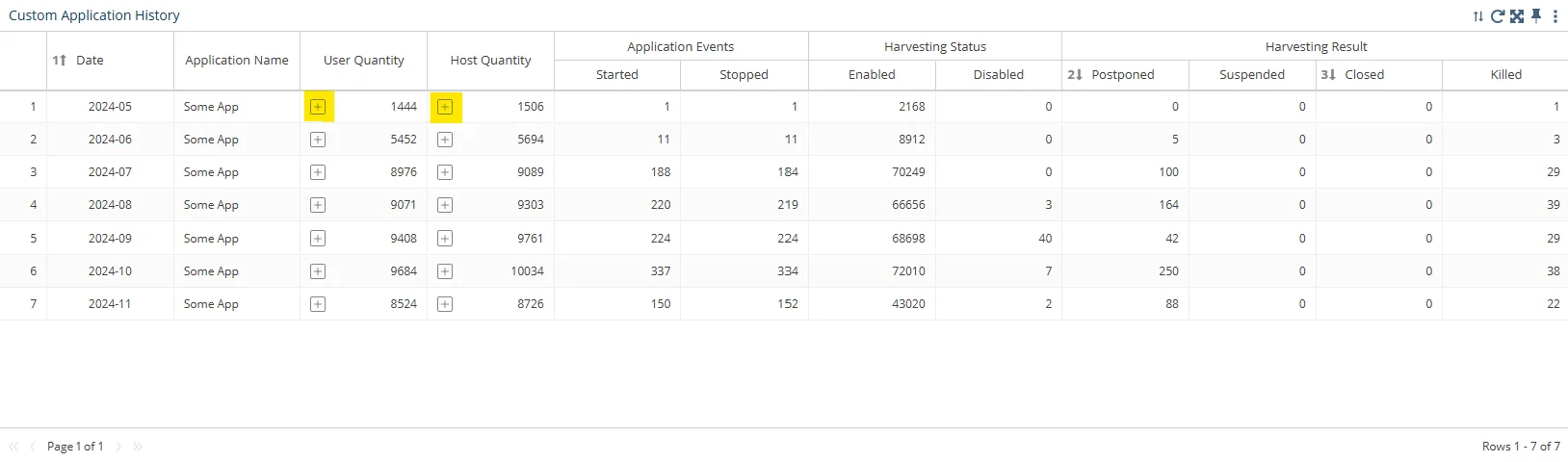Sort by the Started column header
This screenshot has width=1568, height=462.
[617, 74]
